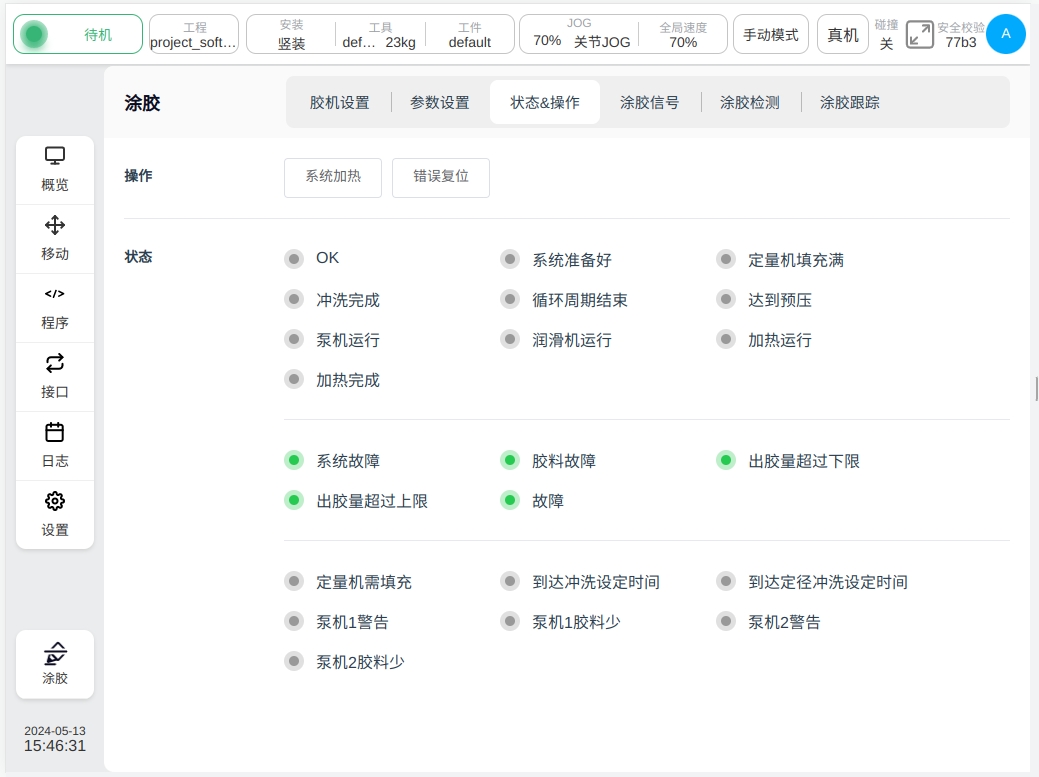Select the 接口 interface icon
The width and height of the screenshot is (1039, 777).
click(55, 364)
